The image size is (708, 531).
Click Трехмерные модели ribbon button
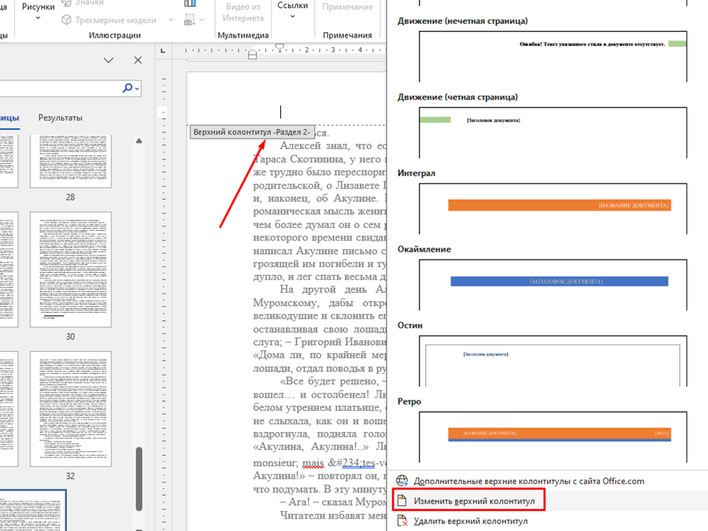click(111, 20)
